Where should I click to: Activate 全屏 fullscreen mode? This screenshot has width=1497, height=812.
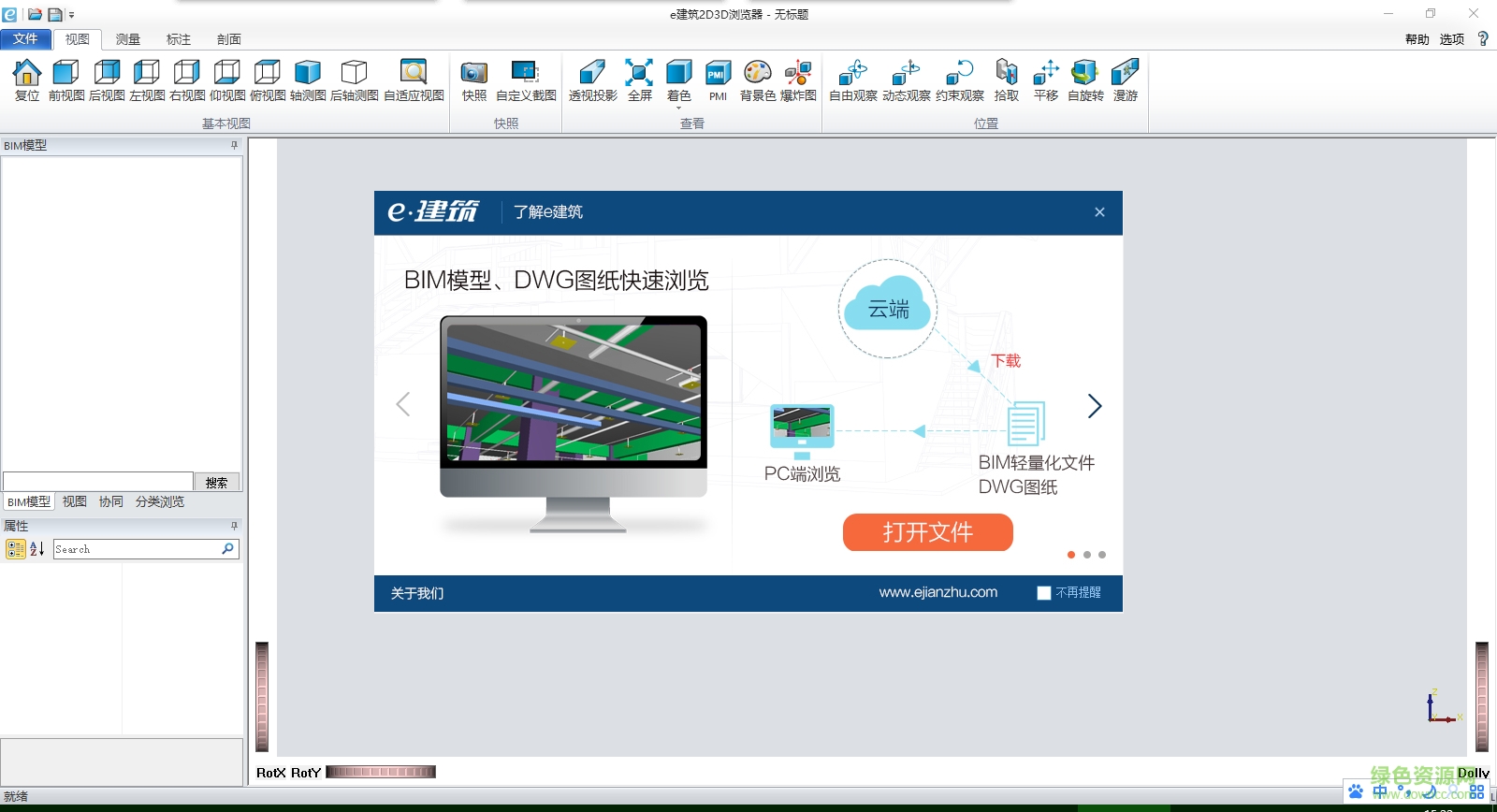tap(640, 80)
